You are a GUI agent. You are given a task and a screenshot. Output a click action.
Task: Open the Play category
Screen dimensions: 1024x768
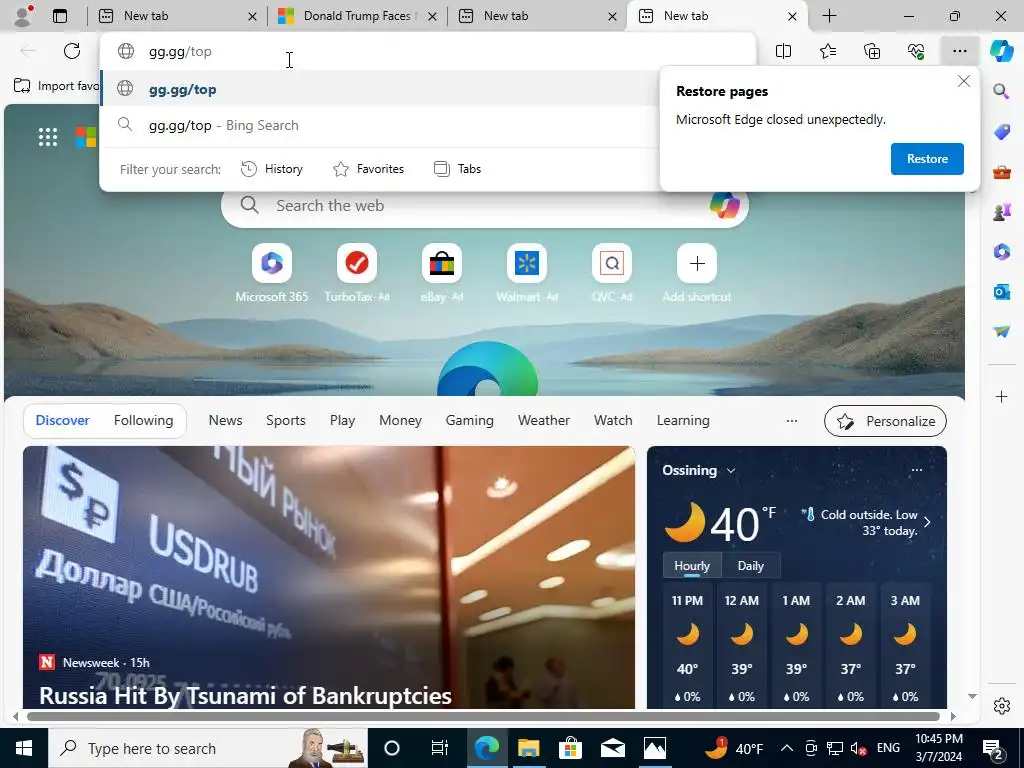(342, 421)
